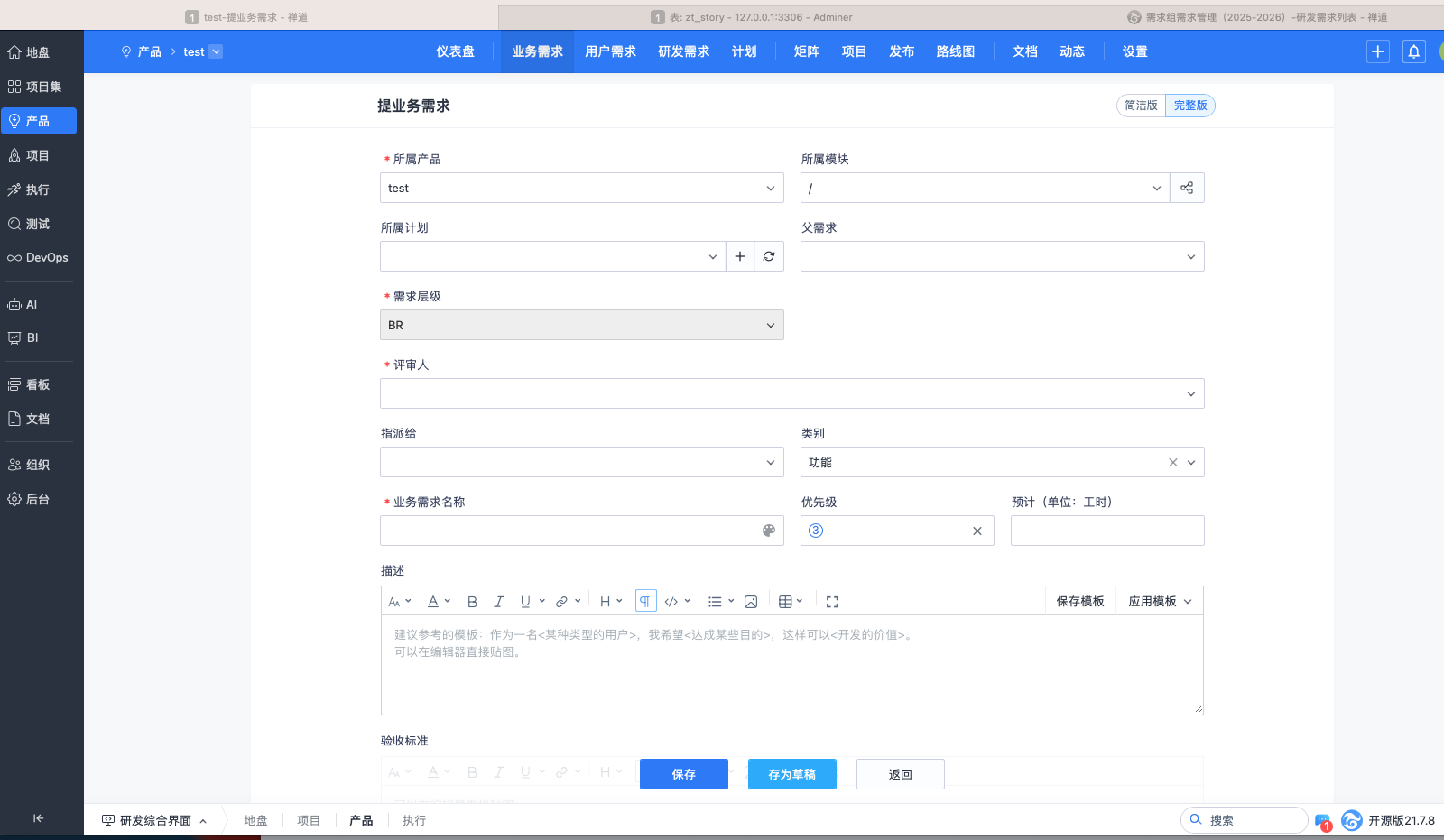Switch to the Adminer zt_story browser tab
Image resolution: width=1444 pixels, height=840 pixels.
751,17
